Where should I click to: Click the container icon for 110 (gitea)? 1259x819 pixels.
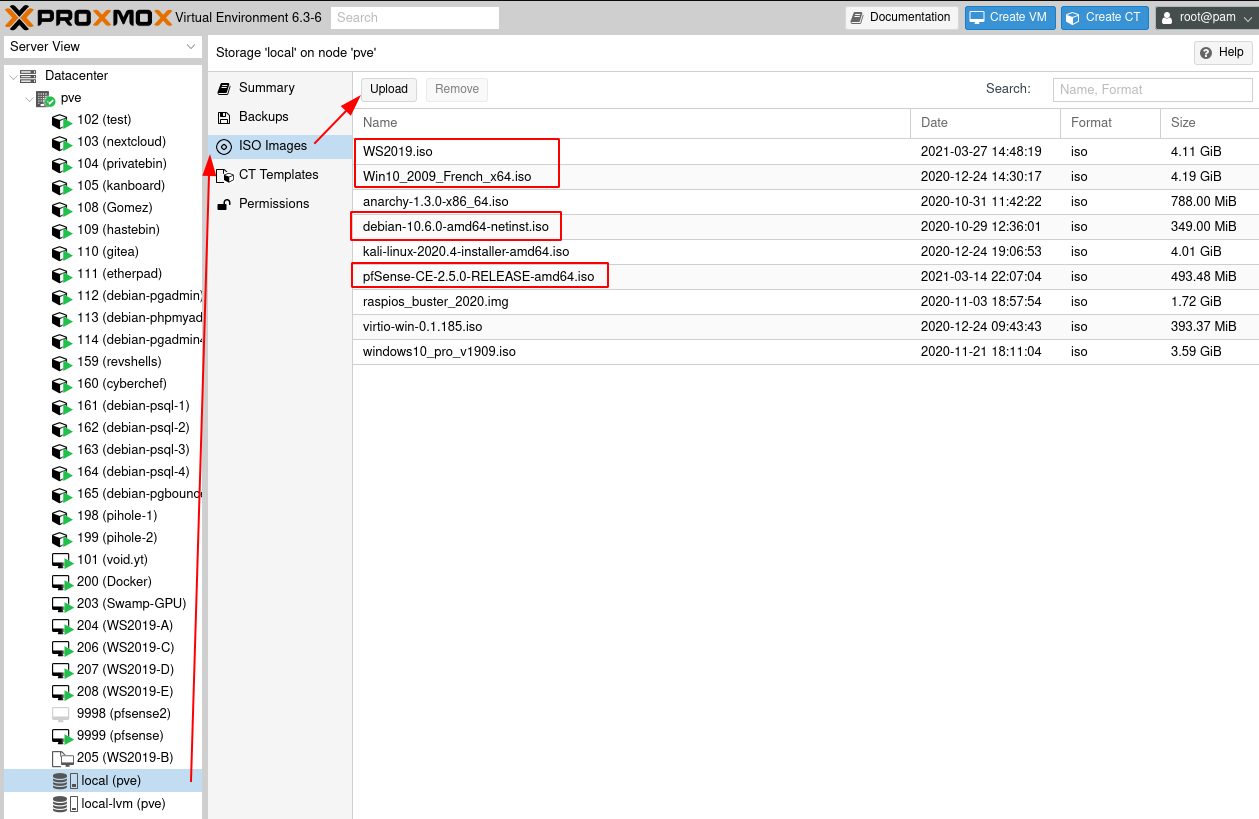pyautogui.click(x=62, y=252)
